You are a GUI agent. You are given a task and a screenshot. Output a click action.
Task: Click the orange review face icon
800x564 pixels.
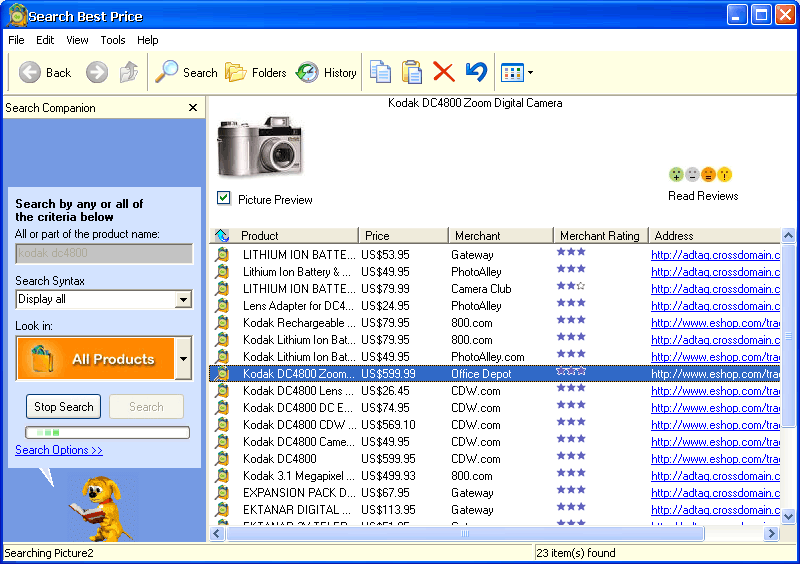(x=708, y=175)
